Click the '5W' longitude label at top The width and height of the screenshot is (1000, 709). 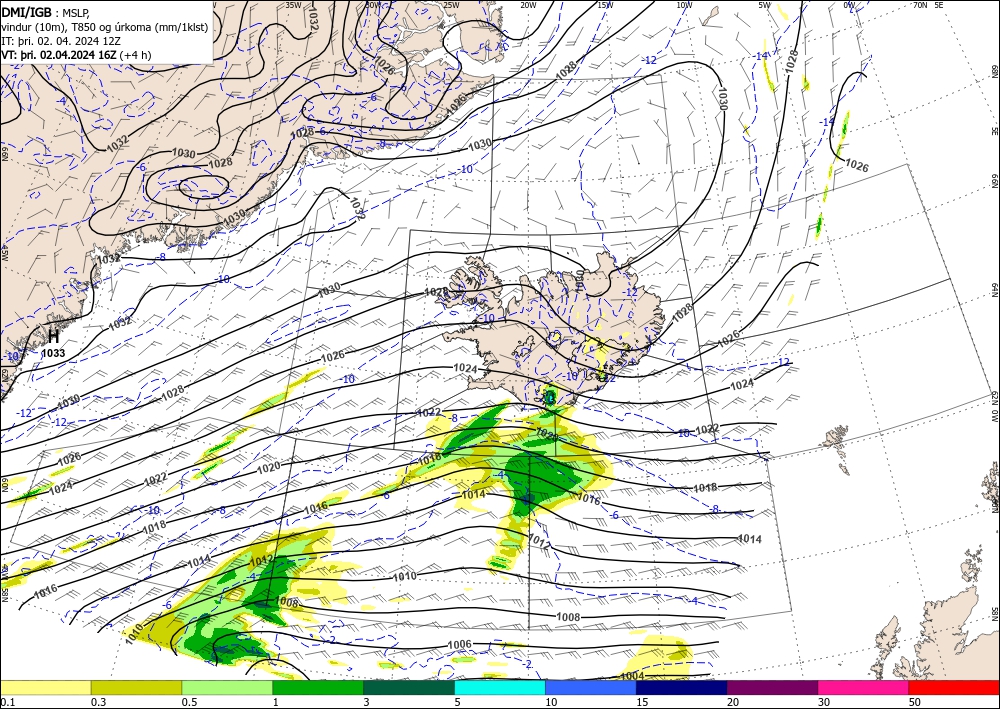tap(765, 5)
